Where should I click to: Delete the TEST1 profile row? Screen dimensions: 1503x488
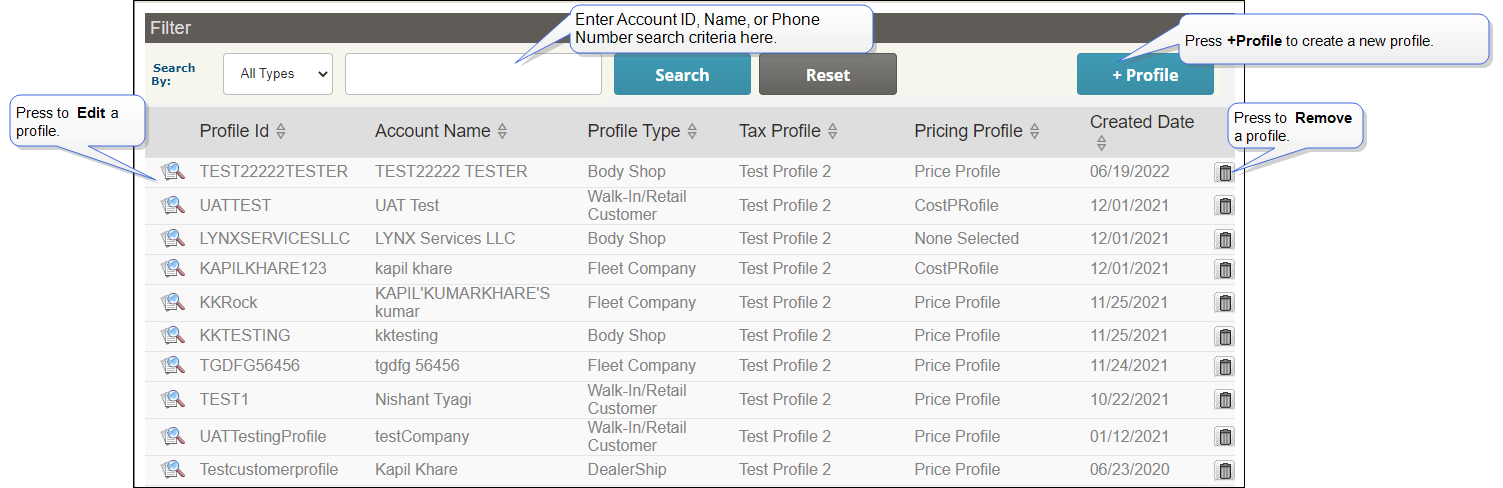click(x=1224, y=400)
